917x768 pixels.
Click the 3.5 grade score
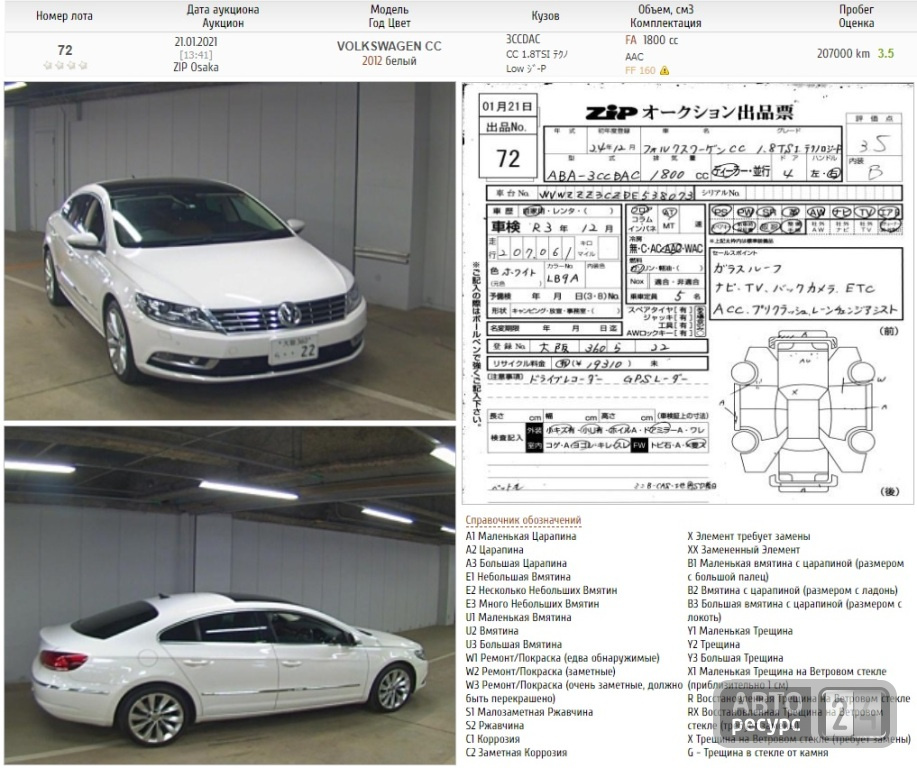(886, 53)
